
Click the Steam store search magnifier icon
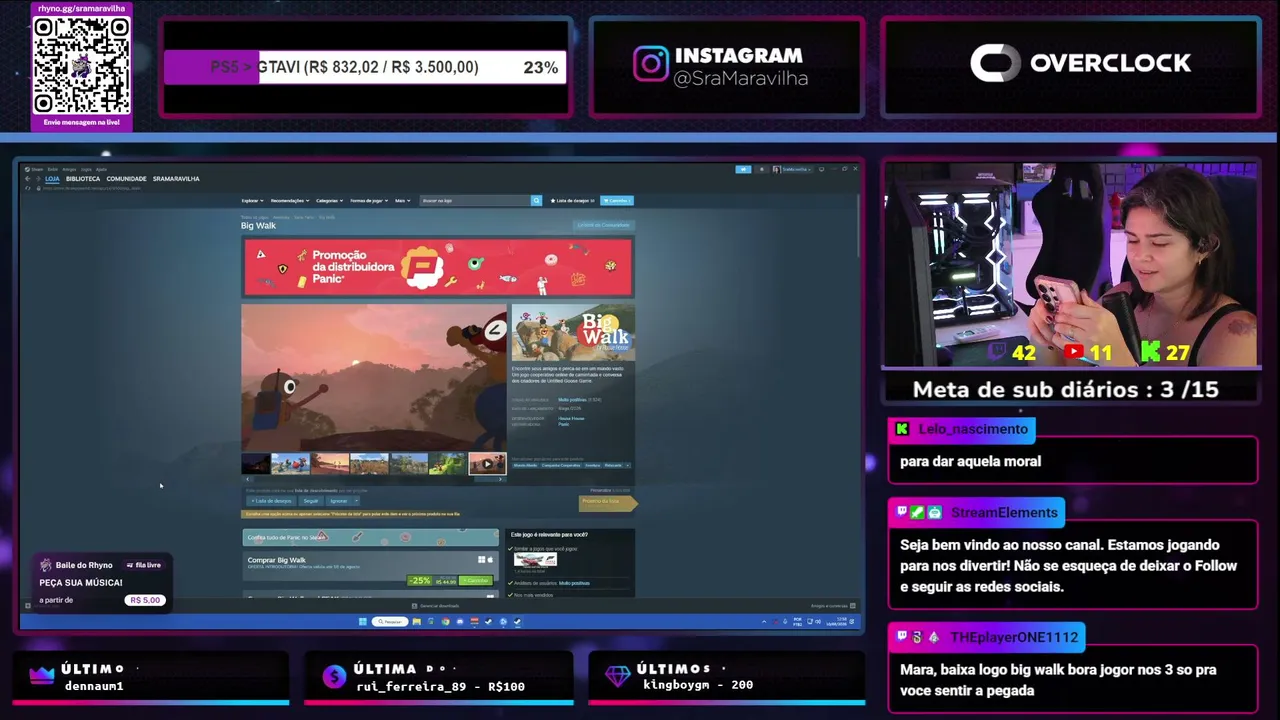(x=536, y=200)
